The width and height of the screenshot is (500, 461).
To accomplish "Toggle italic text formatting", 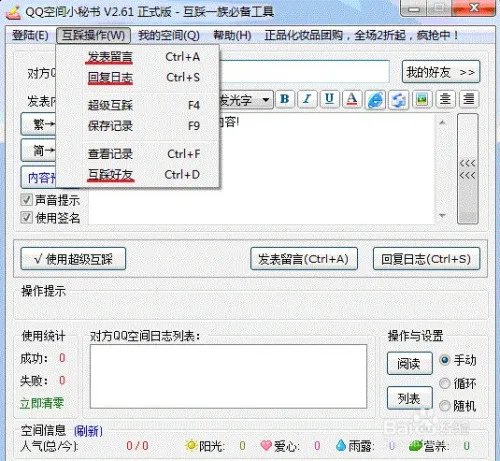I will tap(307, 99).
